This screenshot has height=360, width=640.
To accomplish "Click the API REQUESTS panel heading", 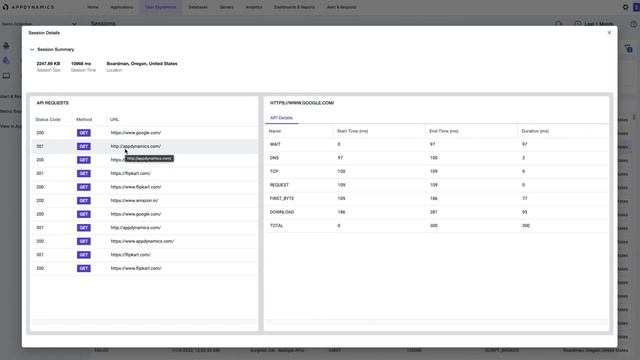I will (x=53, y=103).
